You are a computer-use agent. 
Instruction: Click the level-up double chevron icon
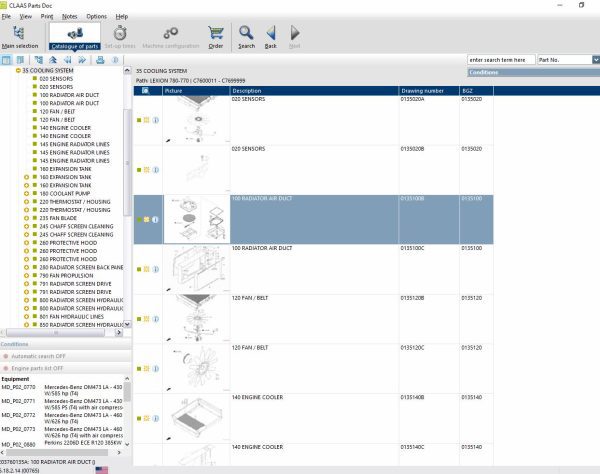53,60
